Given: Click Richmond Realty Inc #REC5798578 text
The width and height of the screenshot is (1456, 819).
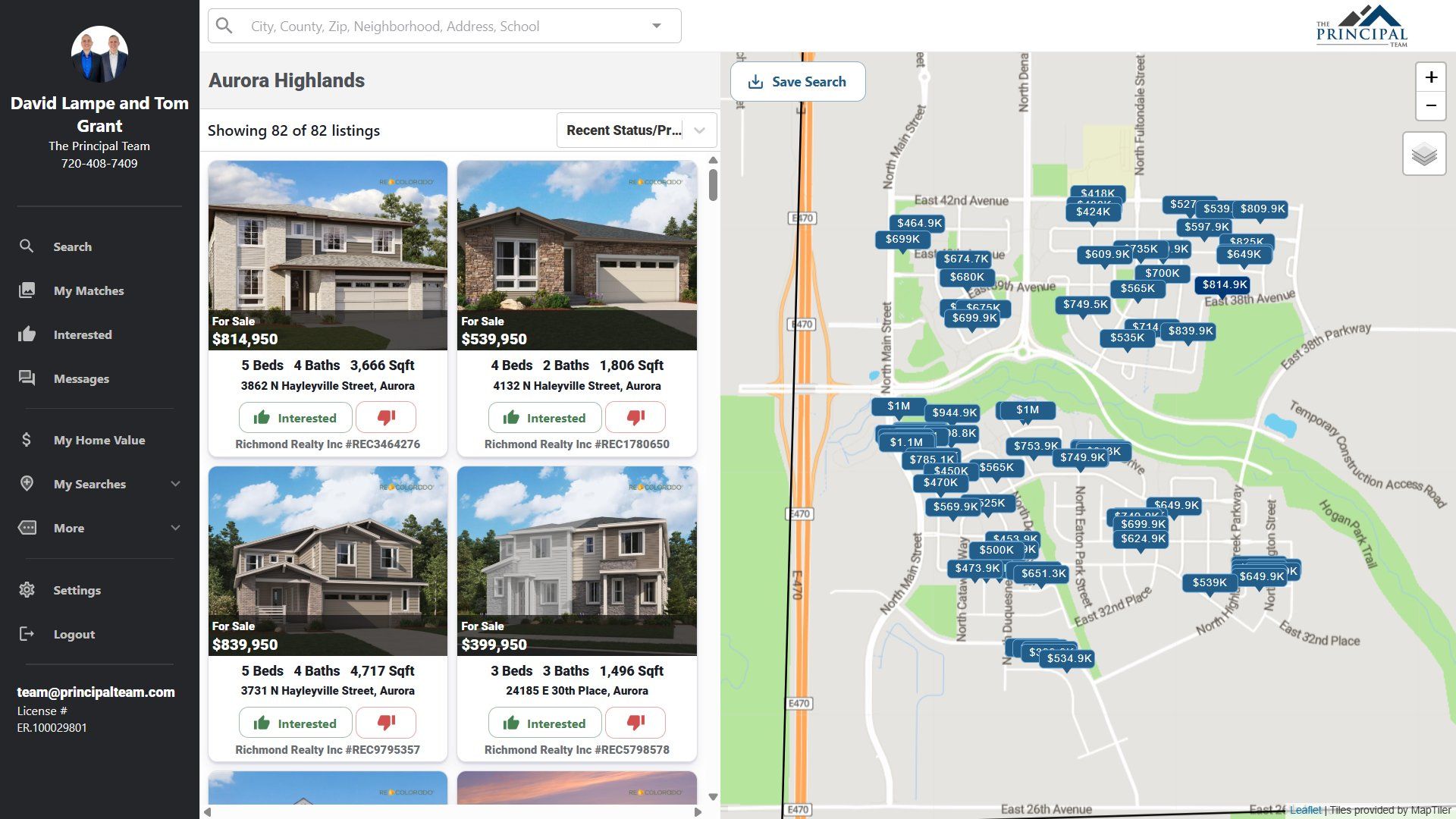Looking at the screenshot, I should click(577, 750).
